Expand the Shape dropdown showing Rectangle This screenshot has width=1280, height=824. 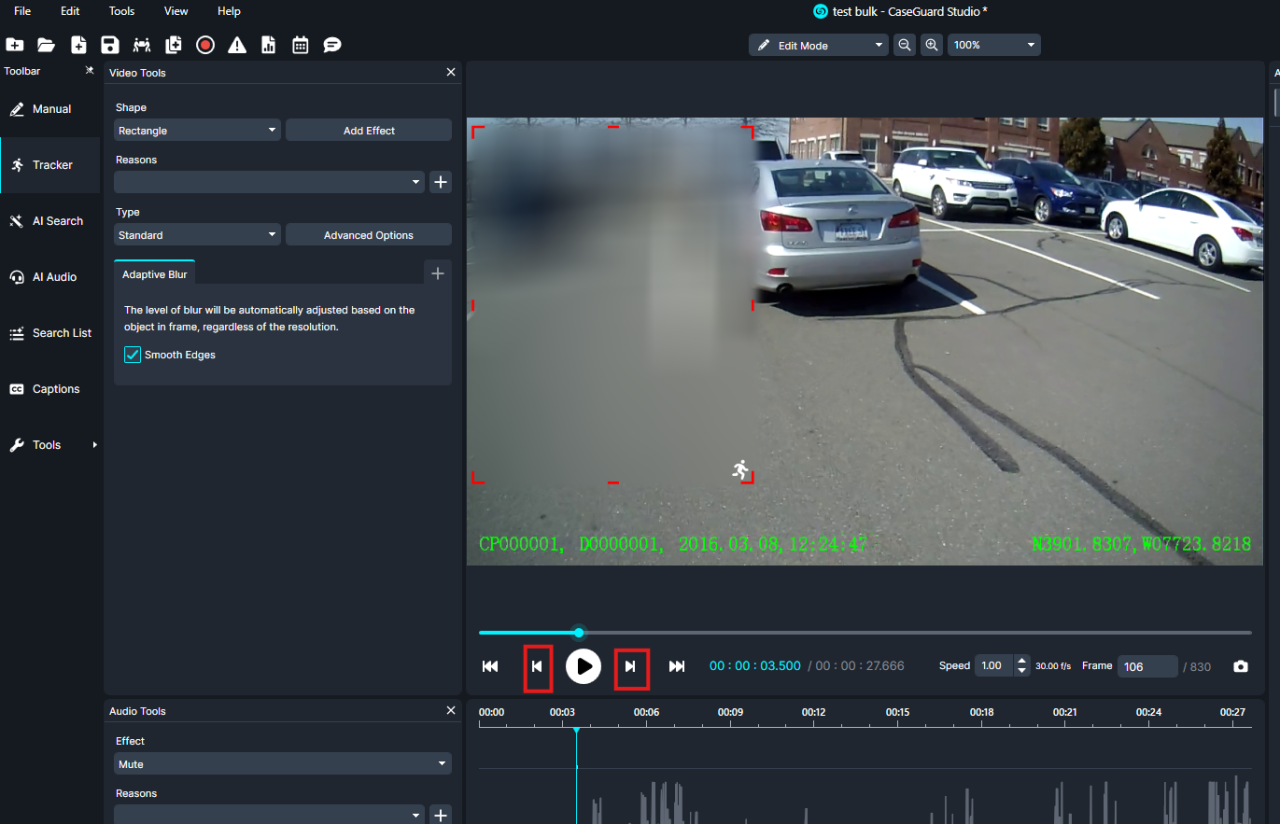[197, 131]
